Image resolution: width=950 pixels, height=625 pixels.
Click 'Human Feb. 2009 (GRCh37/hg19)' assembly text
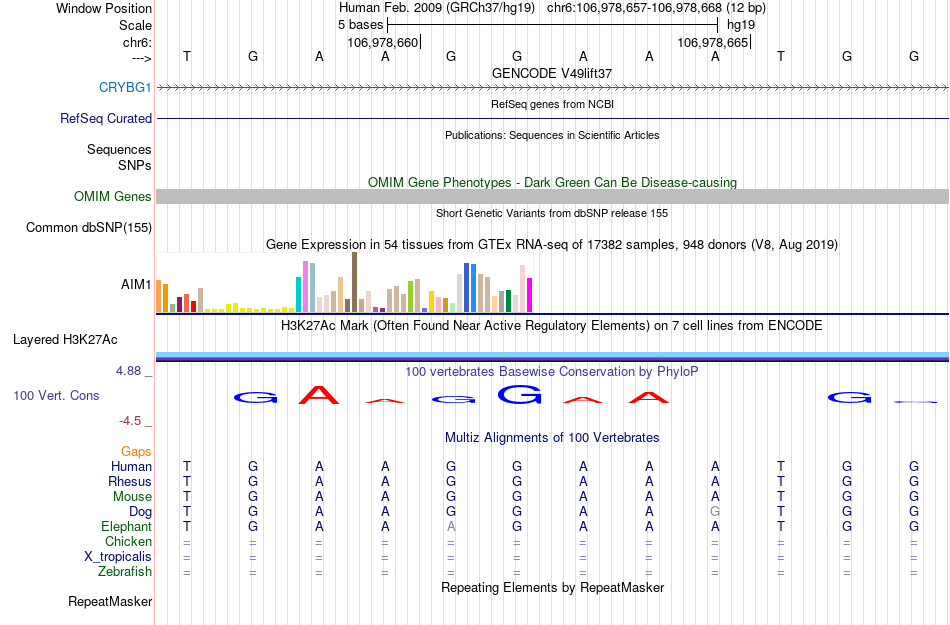(437, 8)
